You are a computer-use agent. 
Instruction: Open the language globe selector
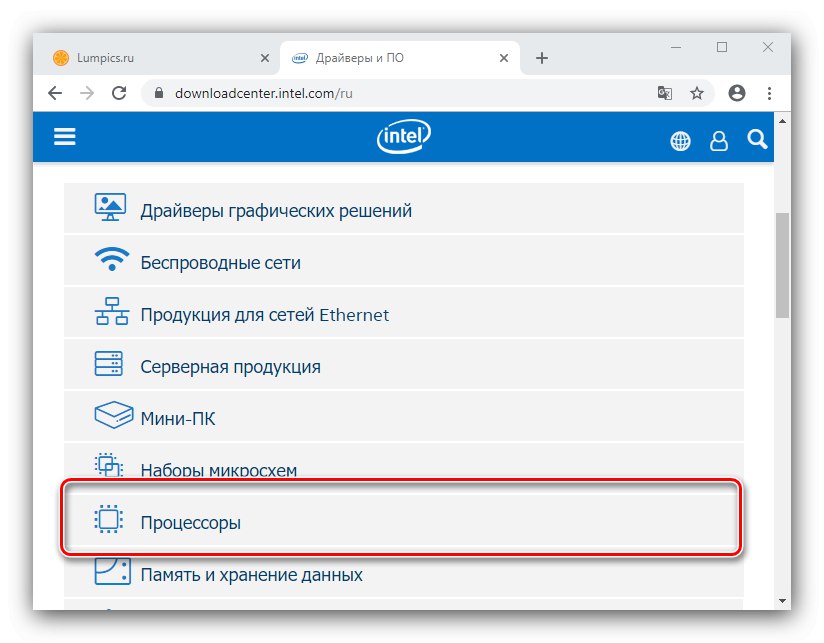point(680,141)
